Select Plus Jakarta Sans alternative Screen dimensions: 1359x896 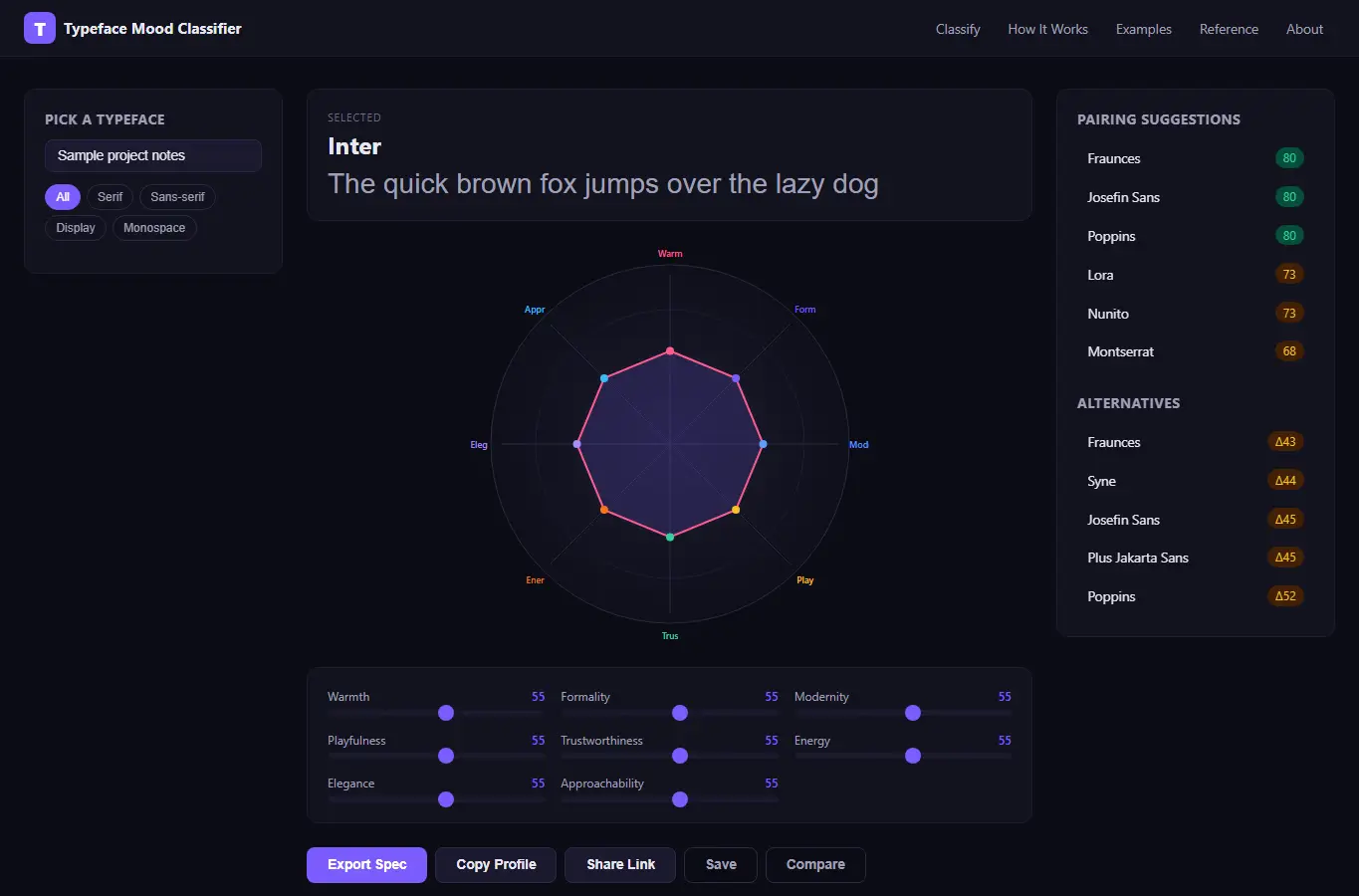1195,558
